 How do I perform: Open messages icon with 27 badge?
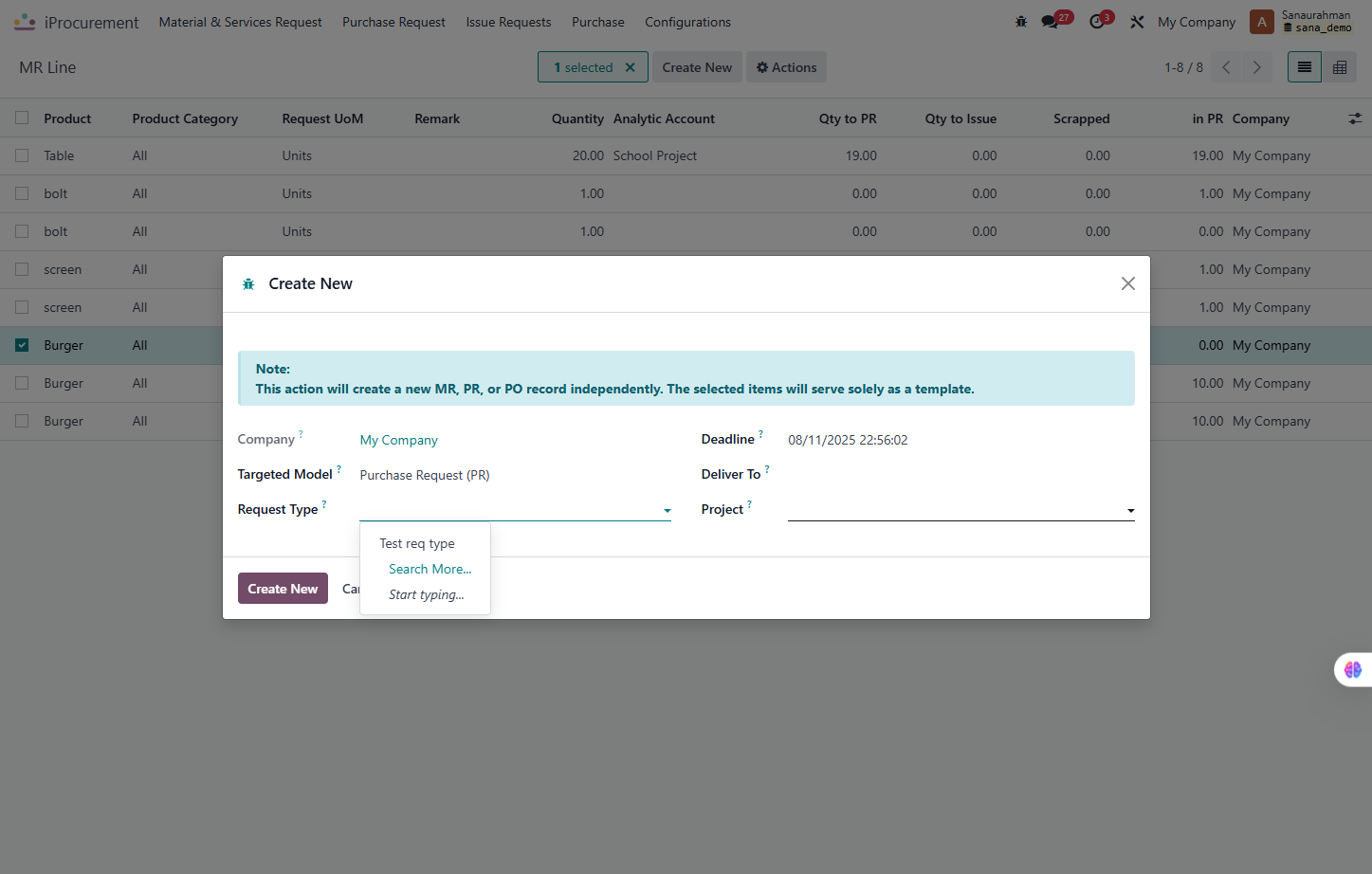(x=1051, y=22)
